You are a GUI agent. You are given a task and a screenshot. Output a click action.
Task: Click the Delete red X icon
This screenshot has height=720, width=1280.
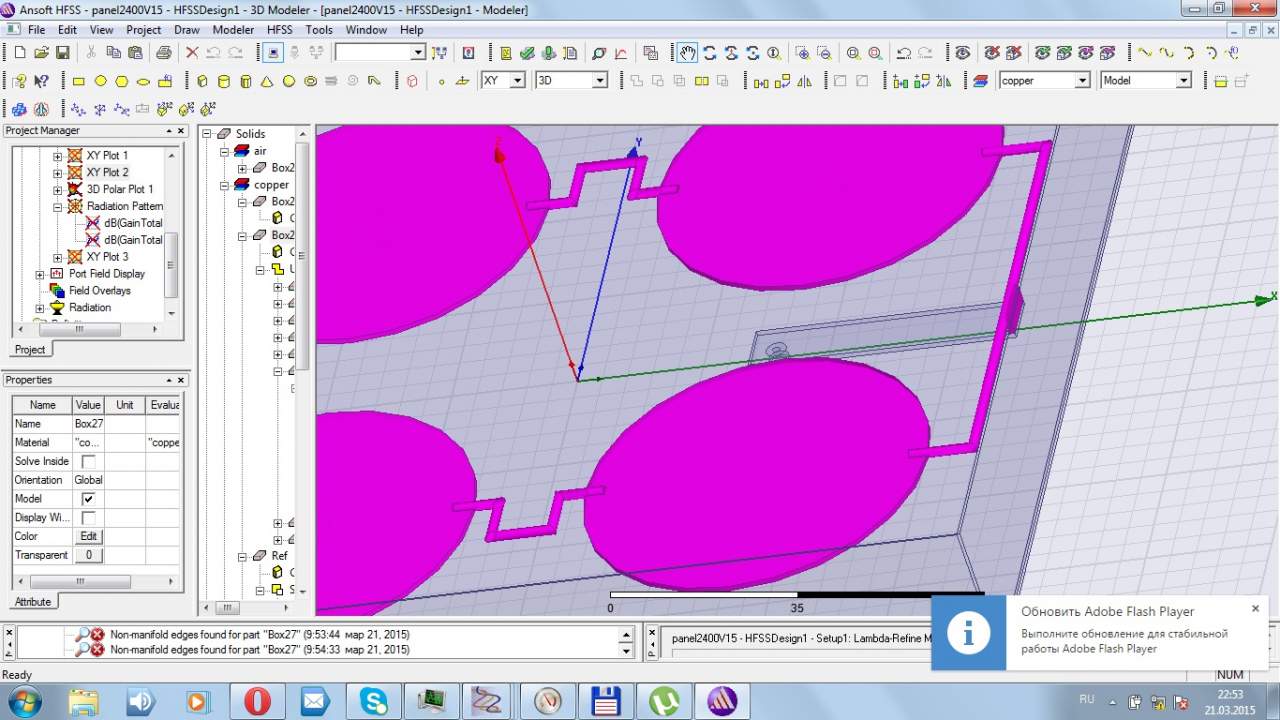point(192,53)
